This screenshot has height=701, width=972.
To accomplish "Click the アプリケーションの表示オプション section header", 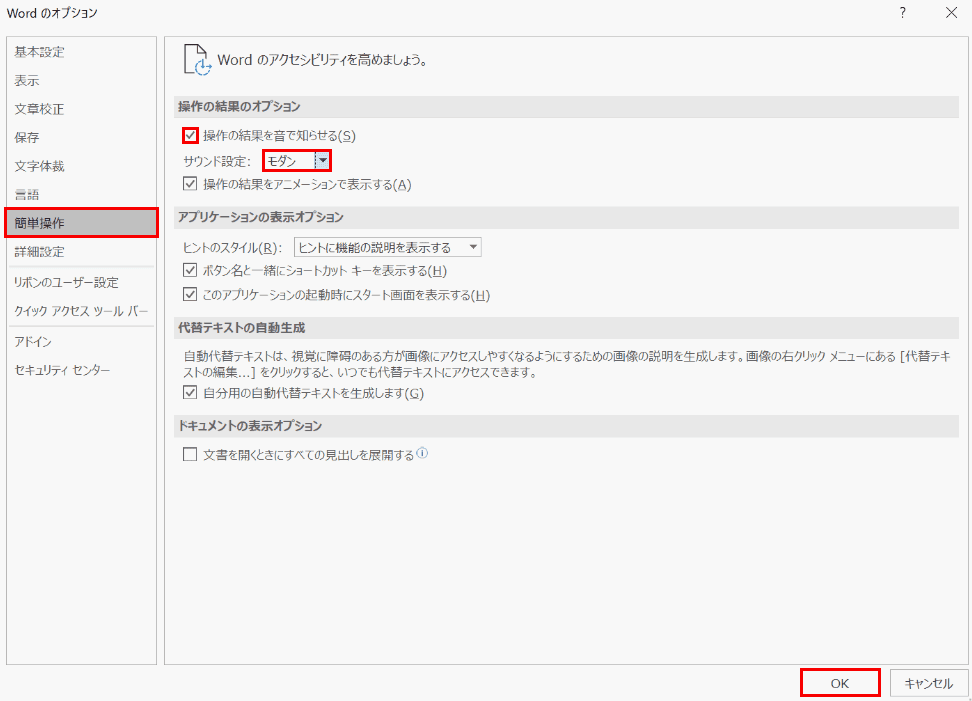I will [x=566, y=218].
